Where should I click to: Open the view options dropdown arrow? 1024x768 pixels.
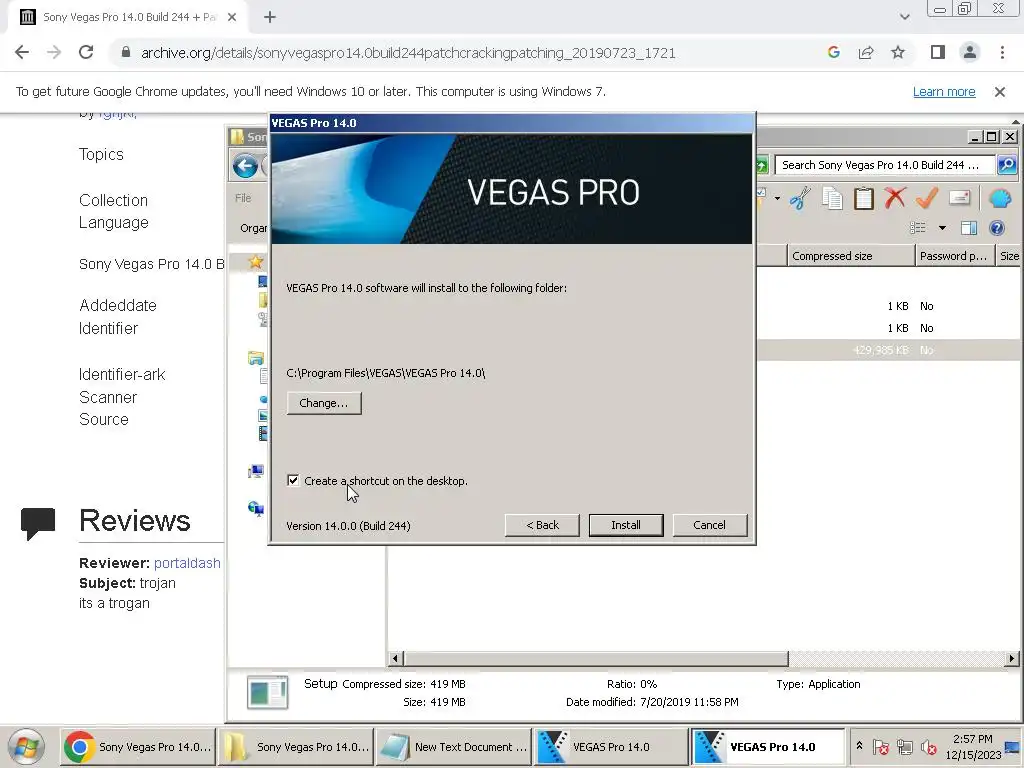tap(942, 228)
